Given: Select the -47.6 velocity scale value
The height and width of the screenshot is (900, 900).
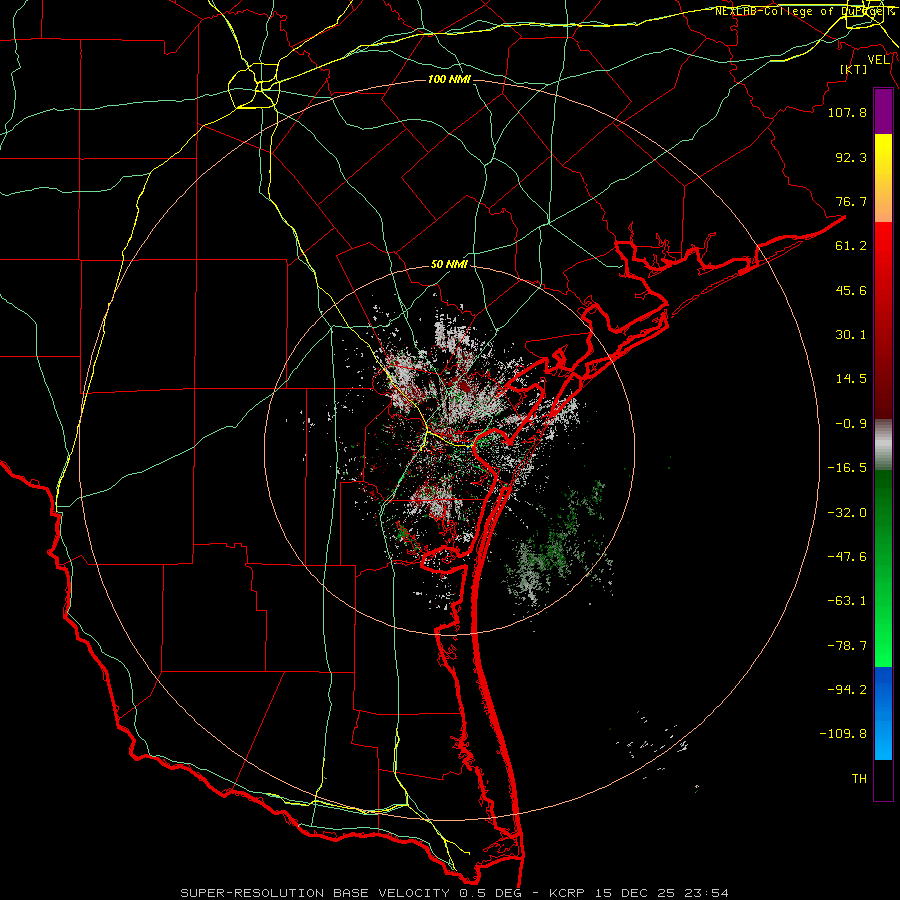Looking at the screenshot, I should pos(847,557).
